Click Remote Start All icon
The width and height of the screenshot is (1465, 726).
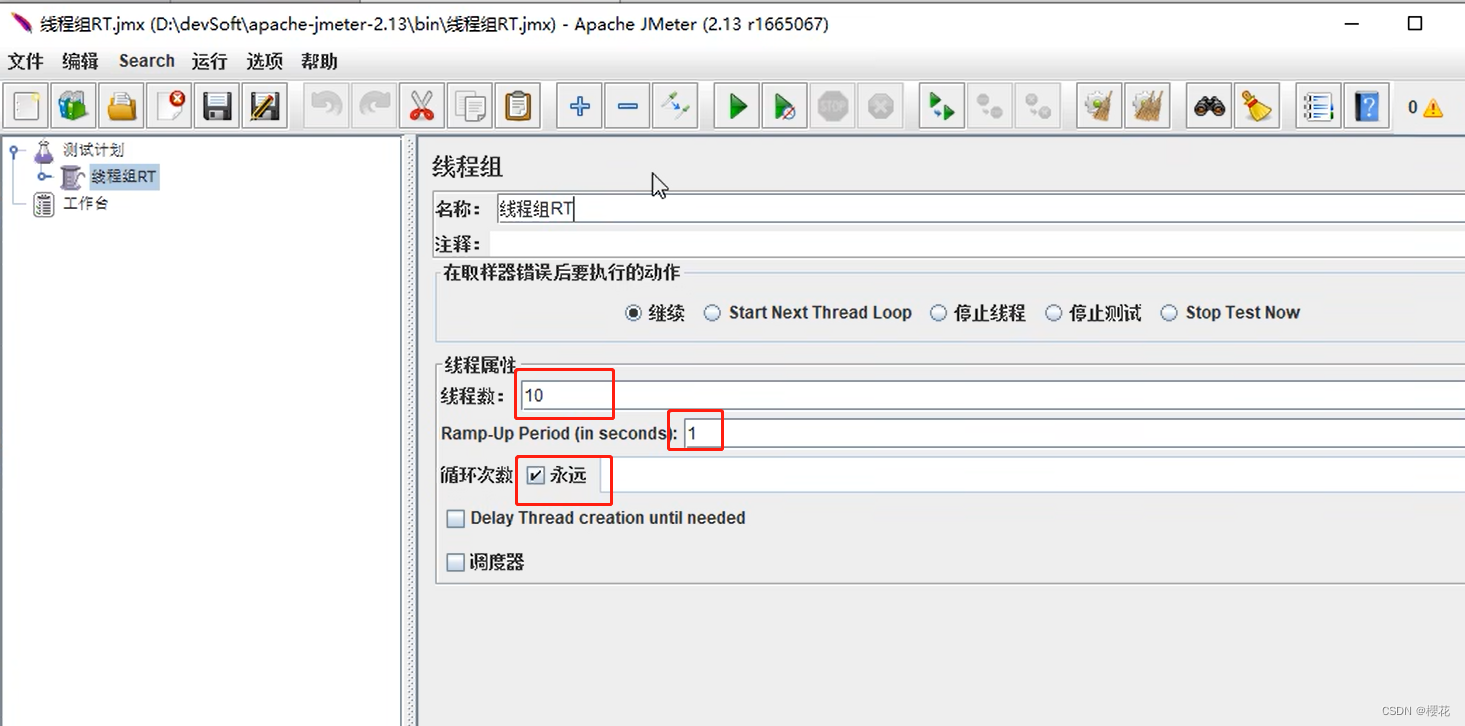[942, 105]
